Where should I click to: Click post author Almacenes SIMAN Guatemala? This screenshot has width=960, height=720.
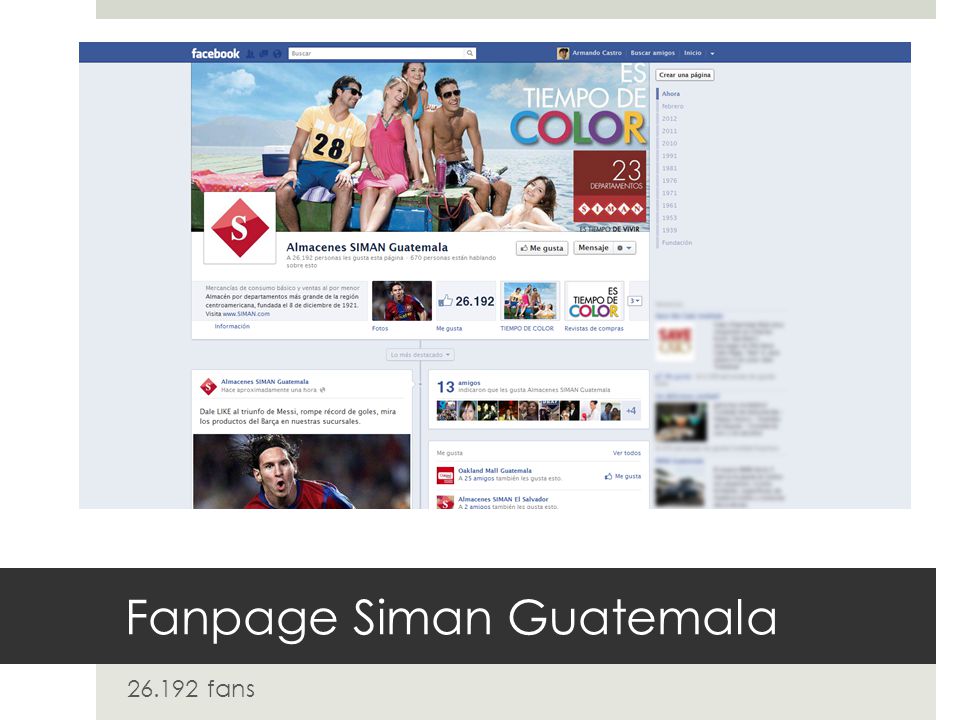click(x=264, y=381)
